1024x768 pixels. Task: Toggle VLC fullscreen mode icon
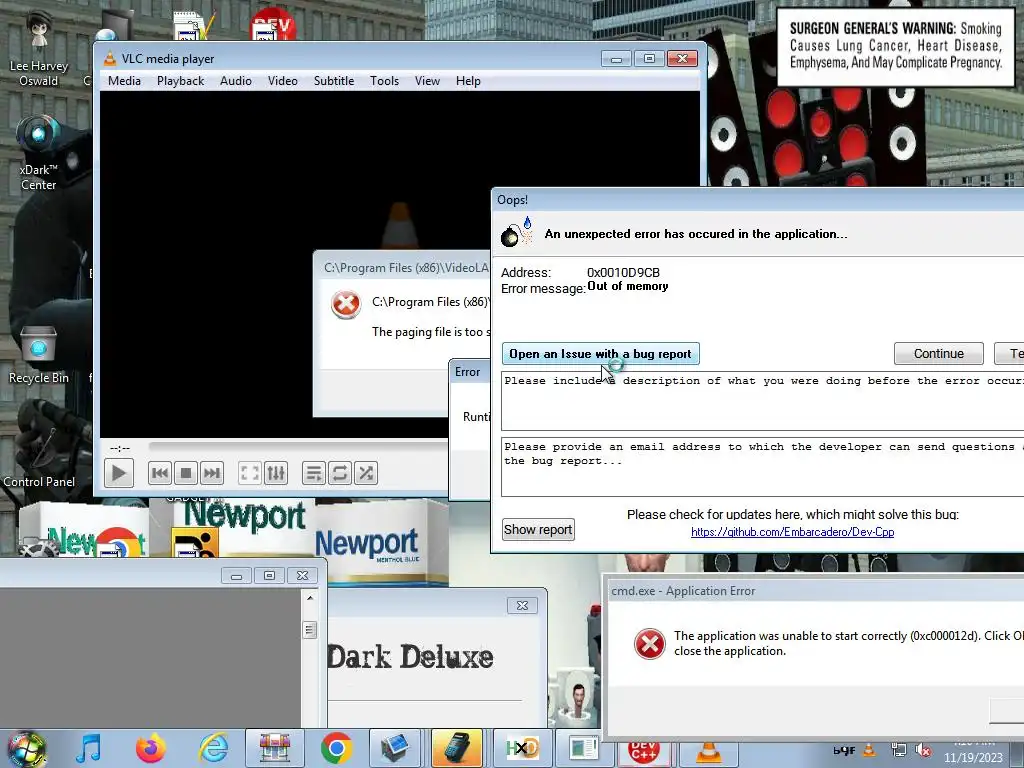point(249,473)
